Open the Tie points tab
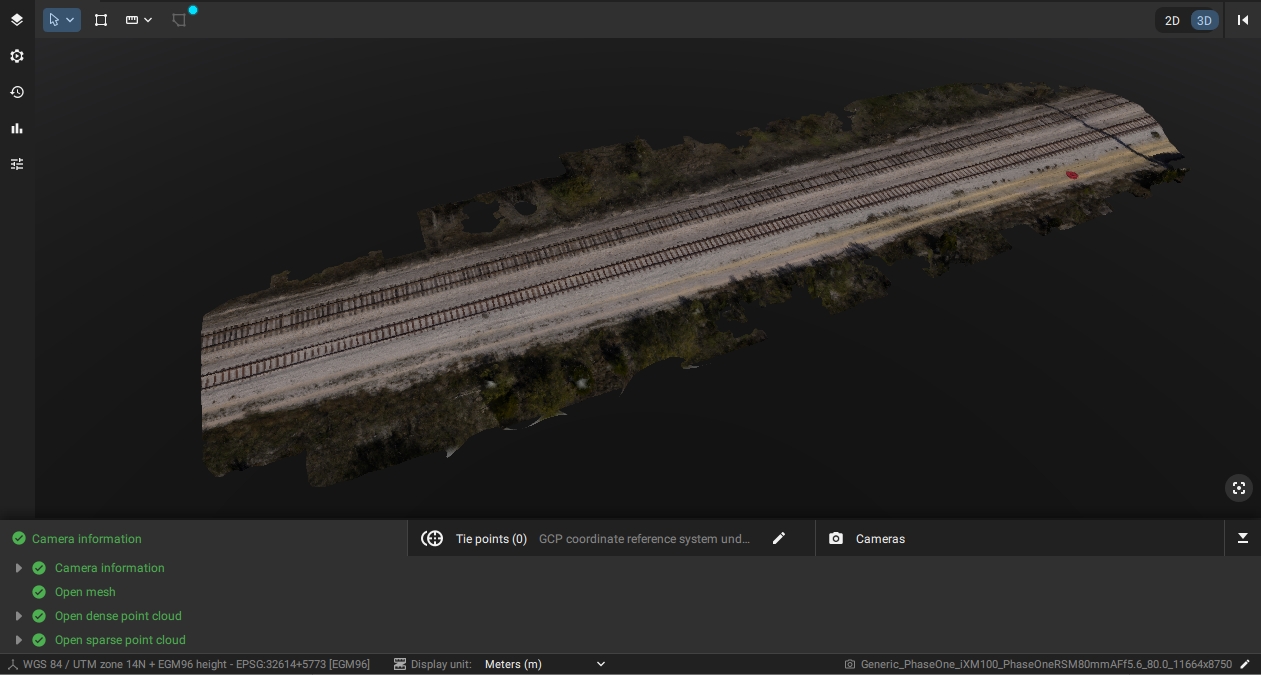The height and width of the screenshot is (675, 1261). coord(490,539)
